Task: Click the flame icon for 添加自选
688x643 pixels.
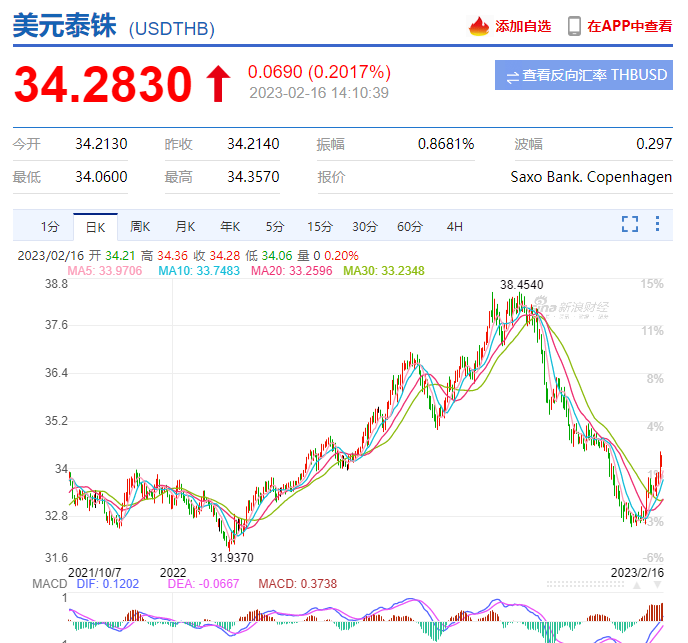Action: 479,26
